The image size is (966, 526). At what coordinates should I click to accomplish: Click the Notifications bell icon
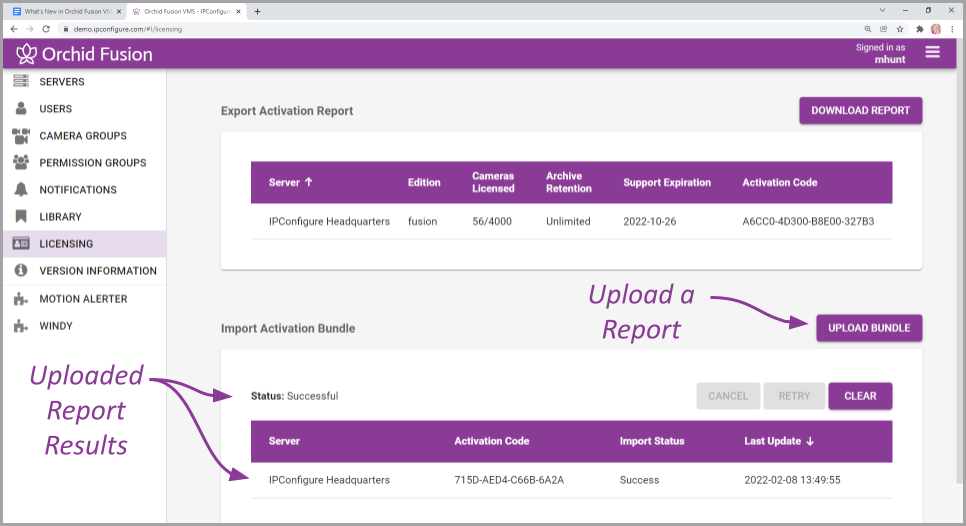(21, 189)
